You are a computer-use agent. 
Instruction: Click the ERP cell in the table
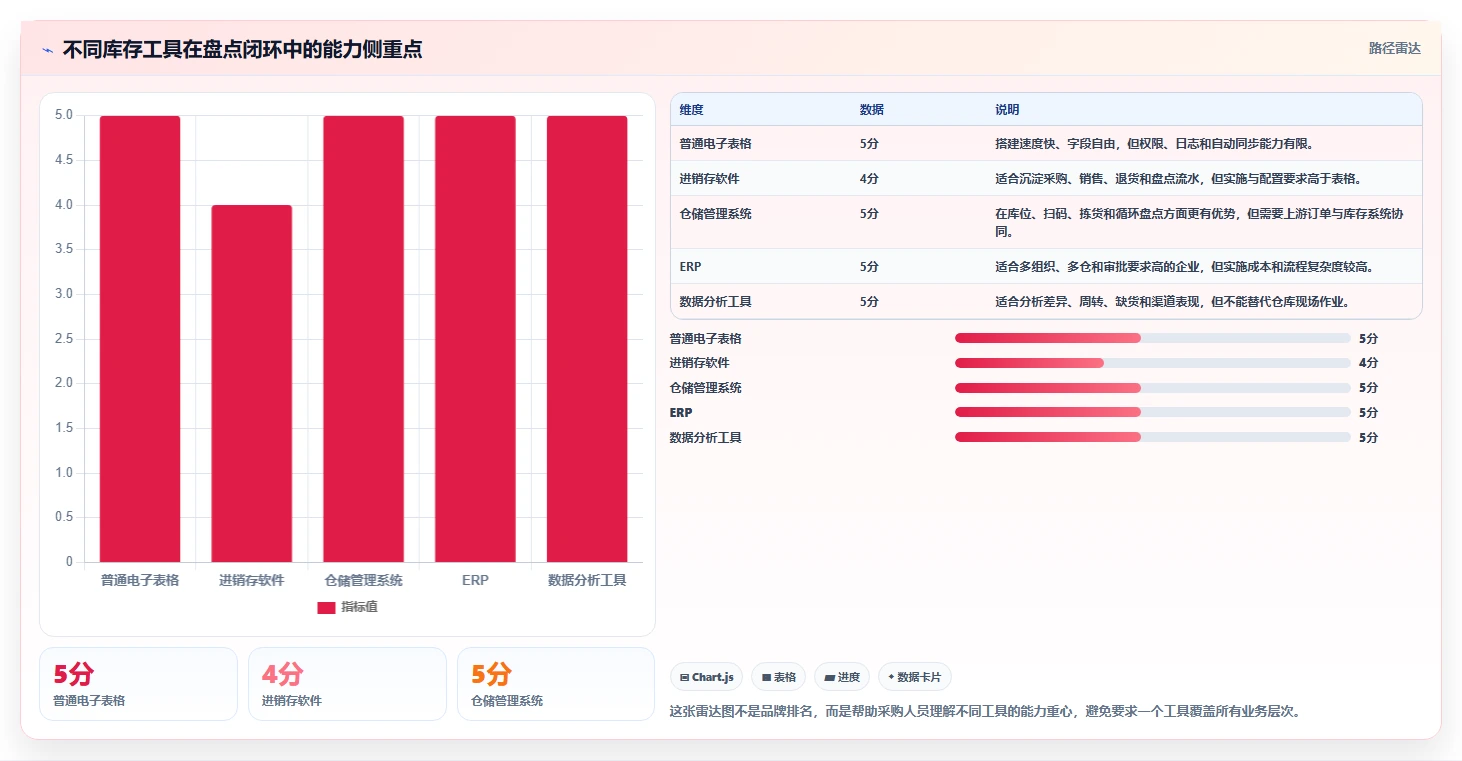[x=690, y=267]
